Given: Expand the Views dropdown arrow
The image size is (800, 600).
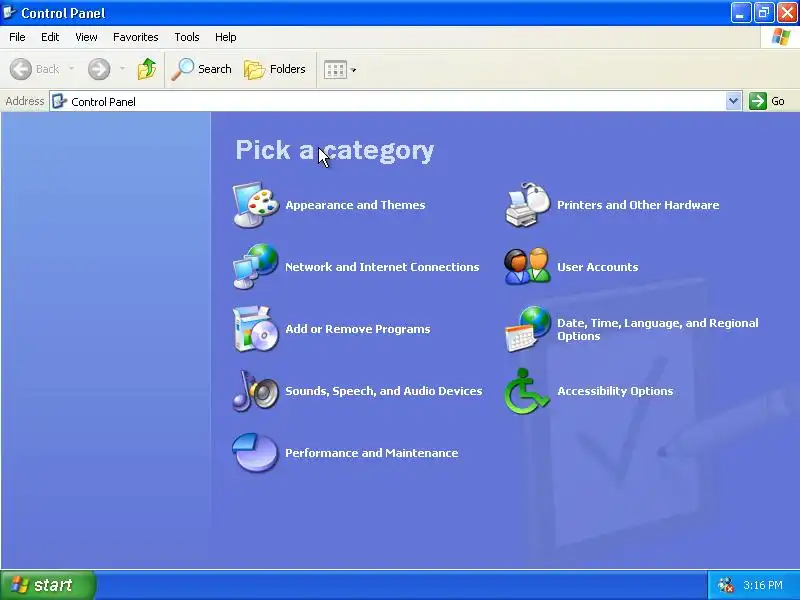Looking at the screenshot, I should click(354, 70).
